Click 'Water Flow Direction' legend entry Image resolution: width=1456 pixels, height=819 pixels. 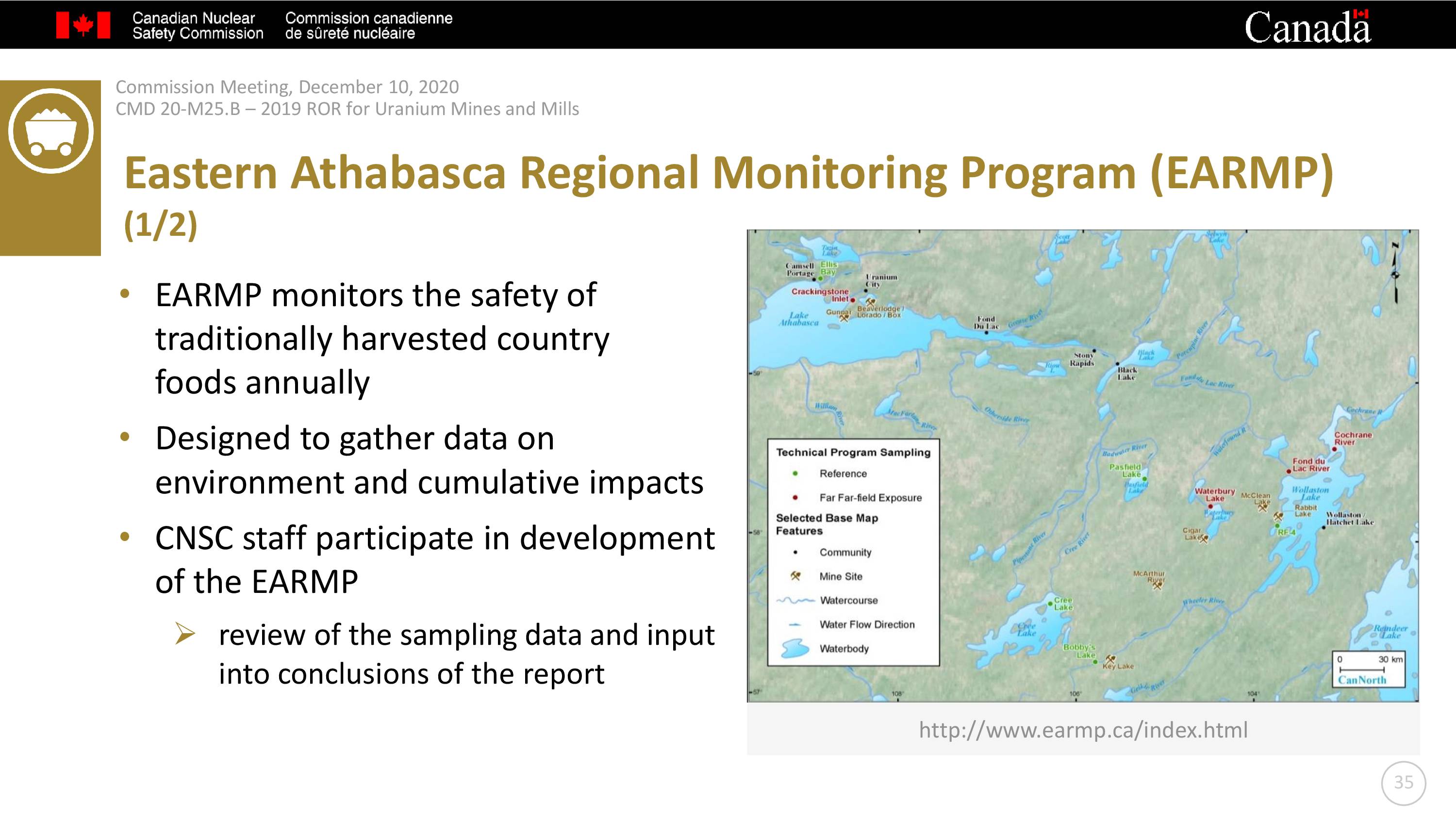click(867, 624)
